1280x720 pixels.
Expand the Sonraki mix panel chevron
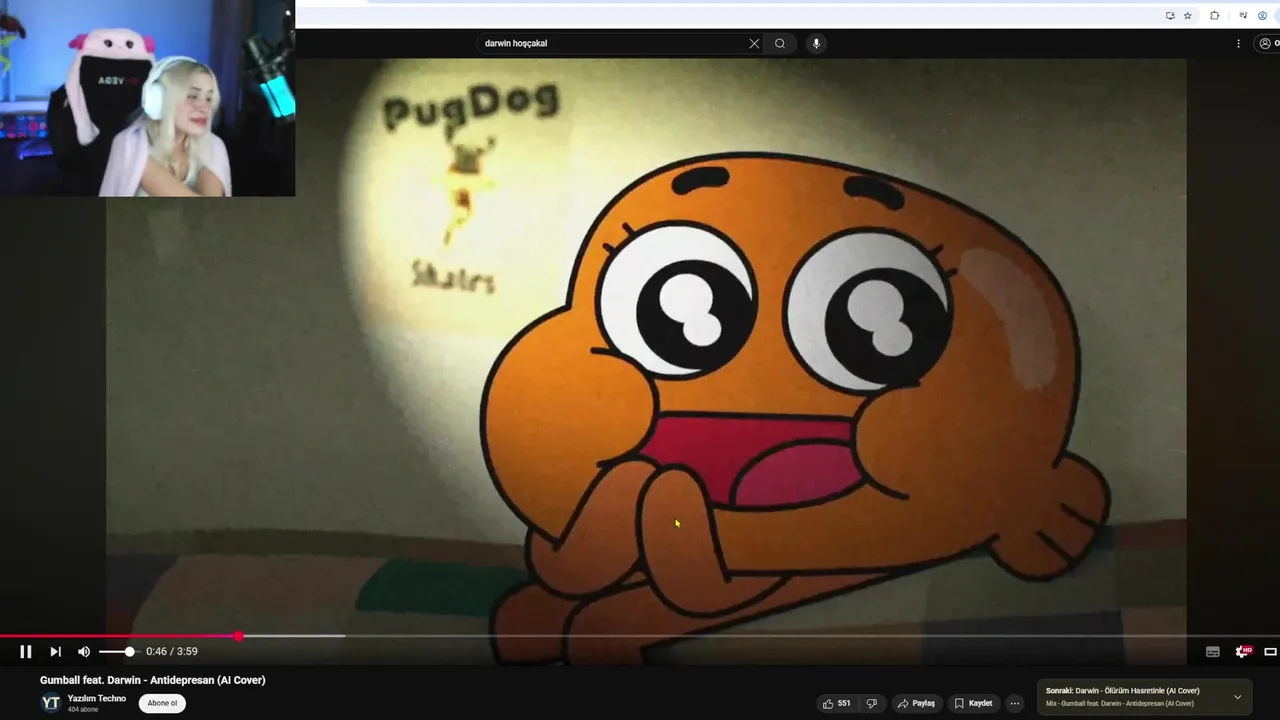coord(1237,697)
